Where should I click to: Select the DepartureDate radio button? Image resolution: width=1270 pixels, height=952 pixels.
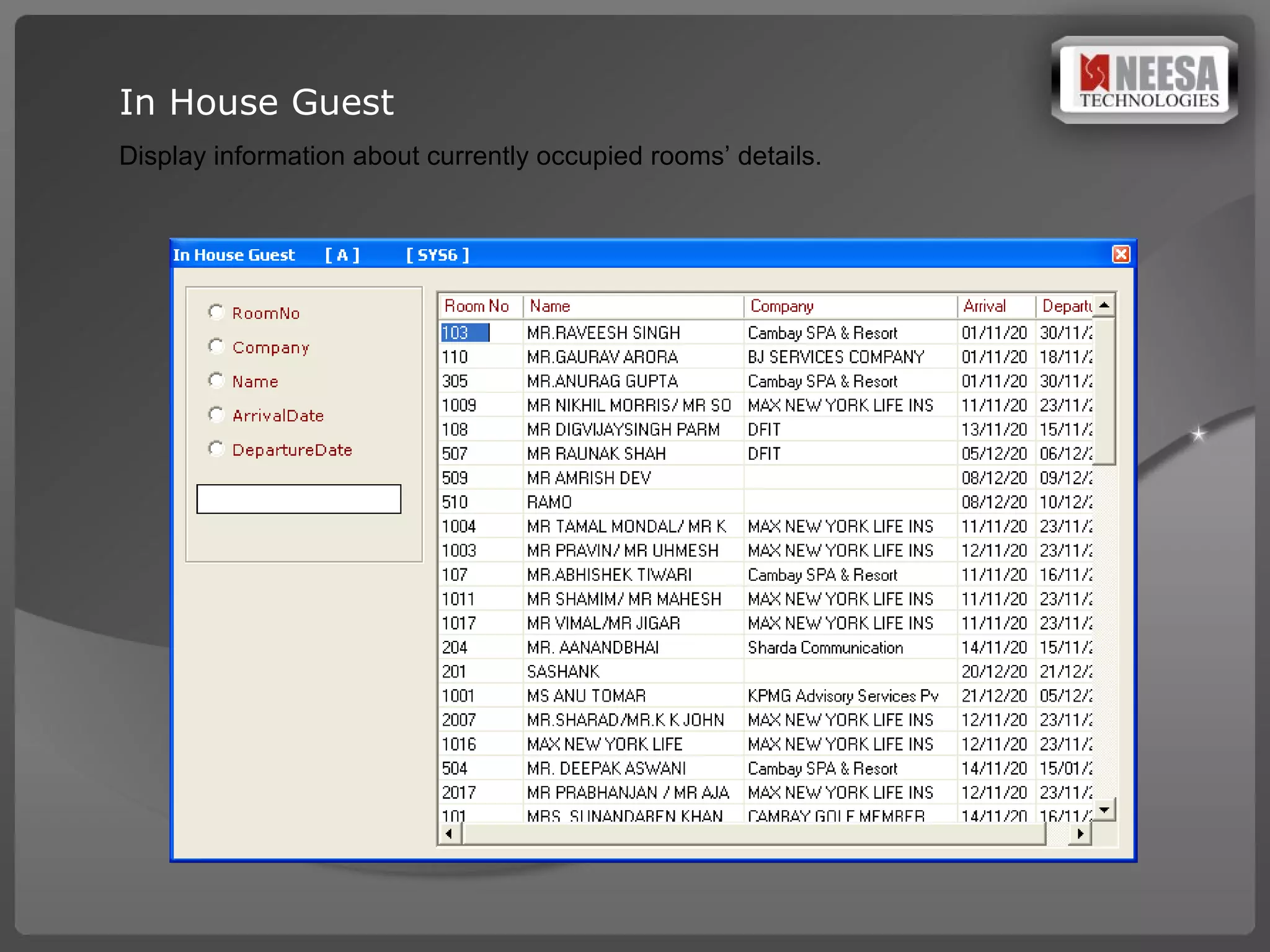(216, 448)
